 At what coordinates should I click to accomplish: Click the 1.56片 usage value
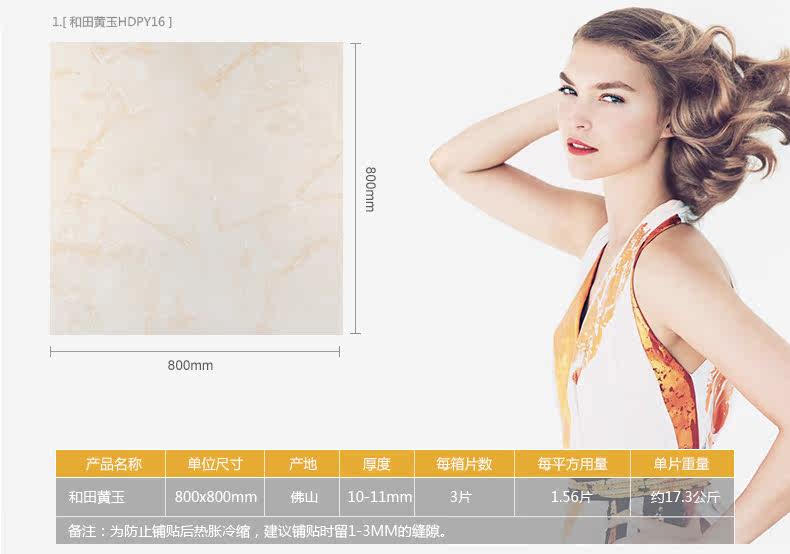pyautogui.click(x=572, y=496)
